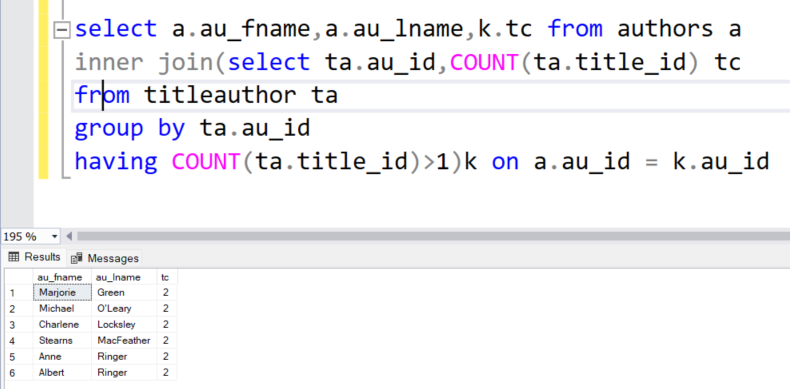790x389 pixels.
Task: Click the MacFeather cell
Action: click(124, 341)
